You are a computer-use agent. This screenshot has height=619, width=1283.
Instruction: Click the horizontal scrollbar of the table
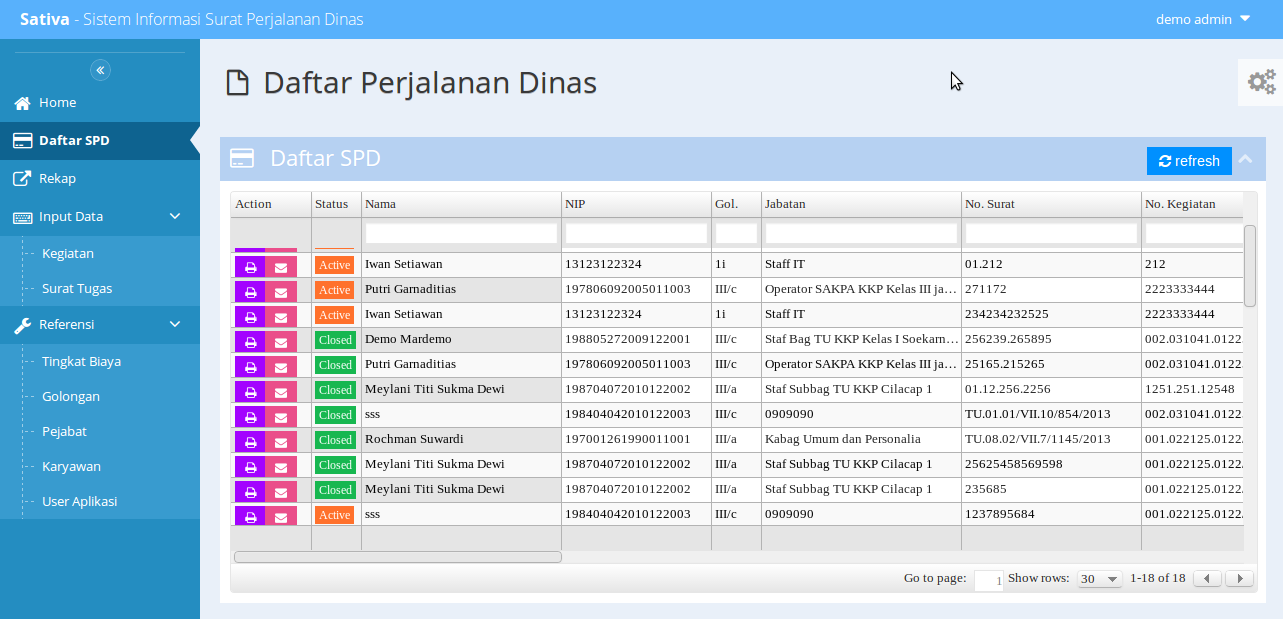(397, 557)
